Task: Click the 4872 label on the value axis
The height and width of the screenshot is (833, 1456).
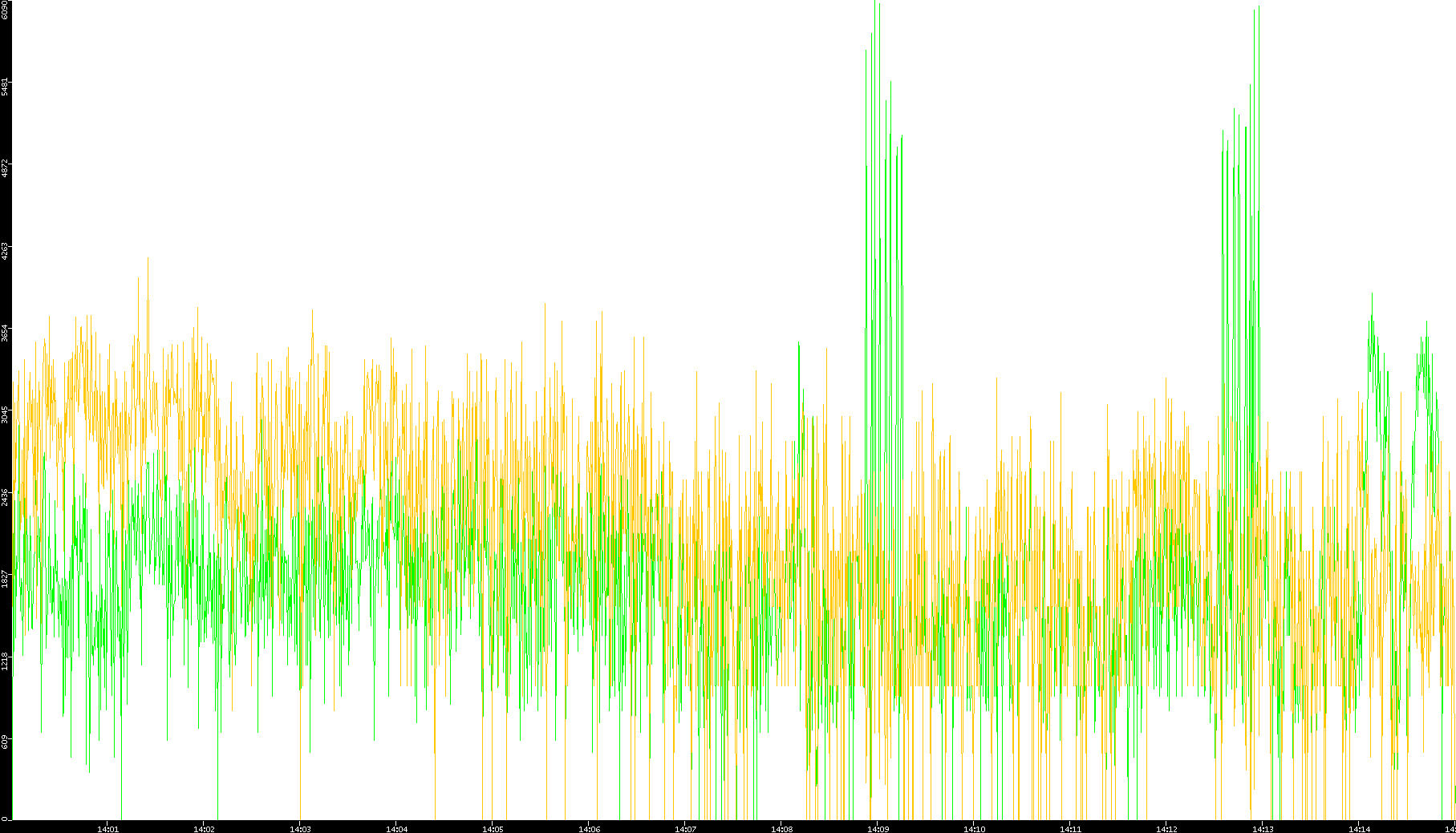Action: coord(6,168)
